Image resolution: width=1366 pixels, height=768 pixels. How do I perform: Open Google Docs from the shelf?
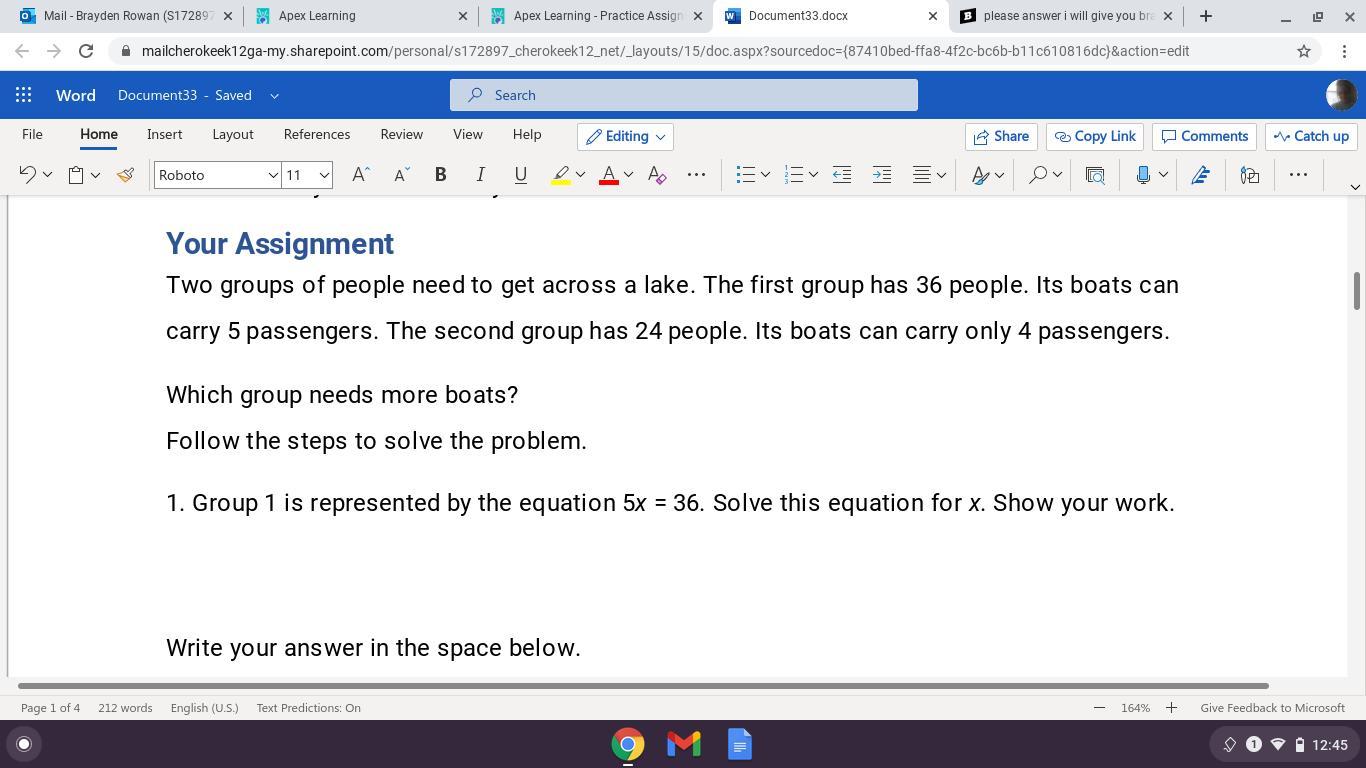(740, 744)
